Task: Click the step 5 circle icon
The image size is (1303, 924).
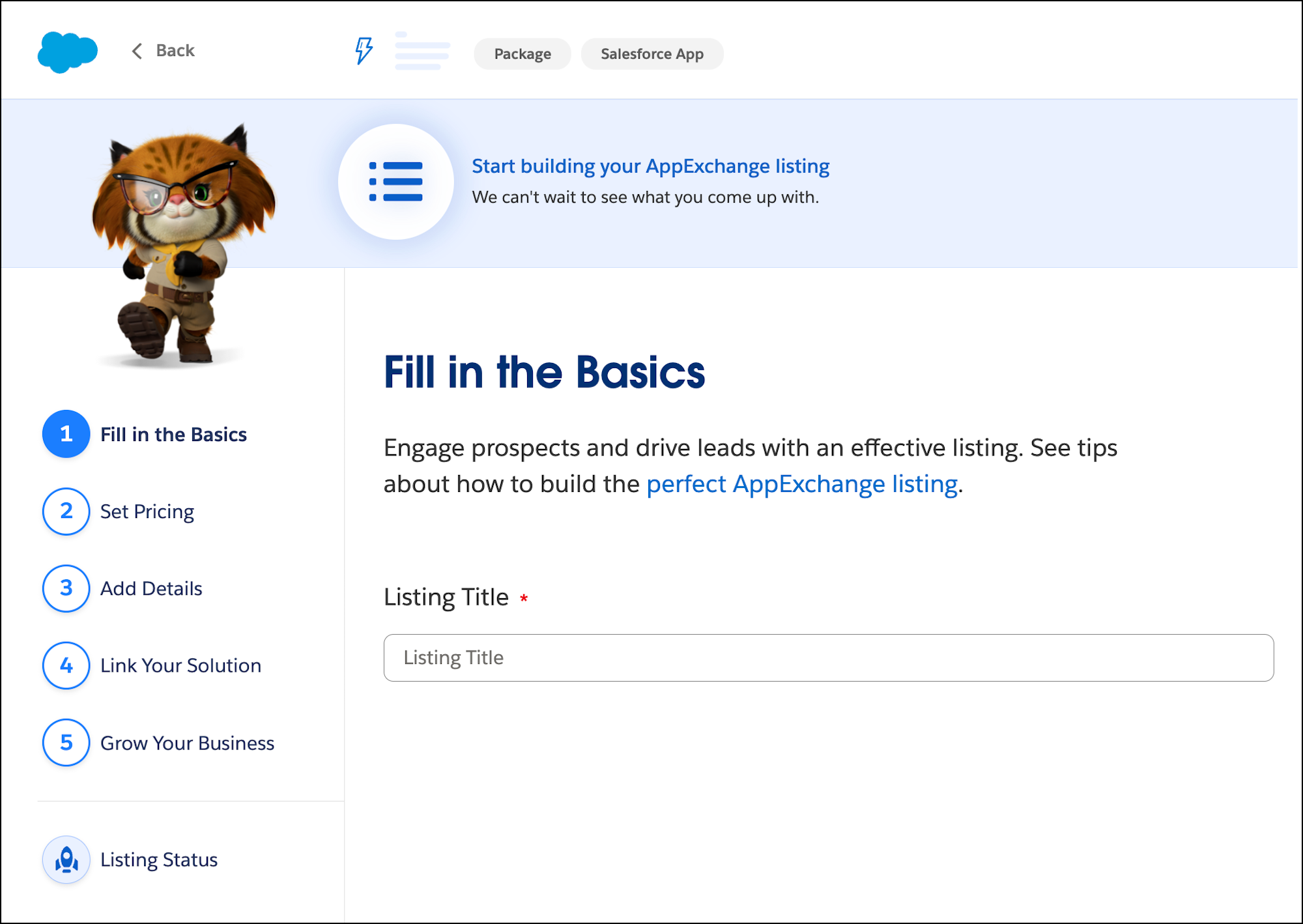Action: point(66,743)
